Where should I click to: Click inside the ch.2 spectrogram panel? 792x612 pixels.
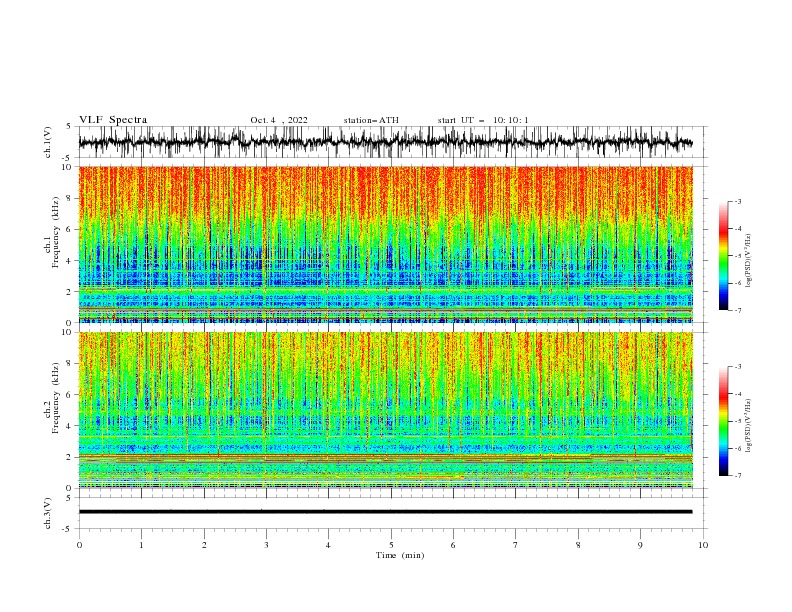385,410
